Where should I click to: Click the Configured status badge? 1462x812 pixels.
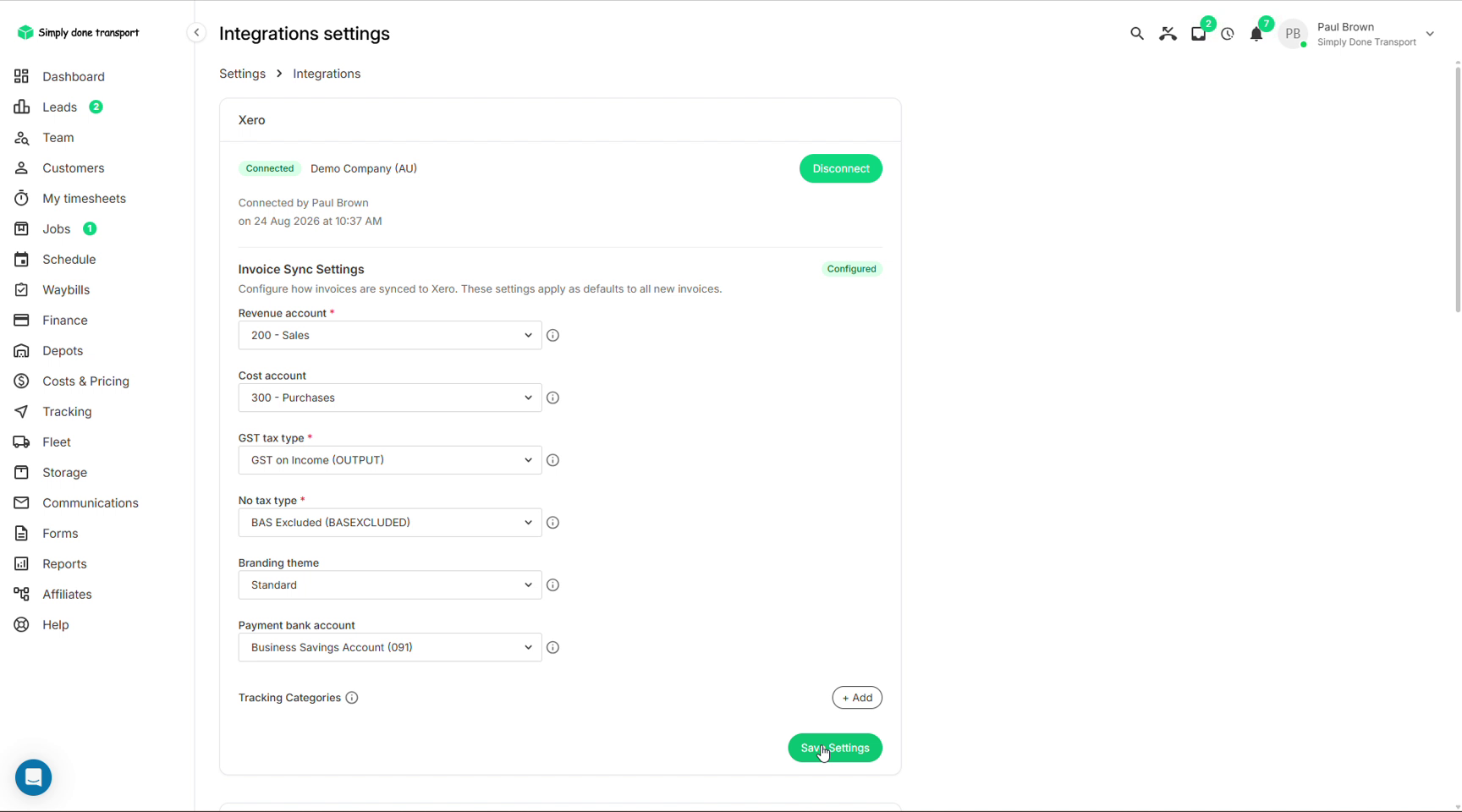[x=851, y=269]
